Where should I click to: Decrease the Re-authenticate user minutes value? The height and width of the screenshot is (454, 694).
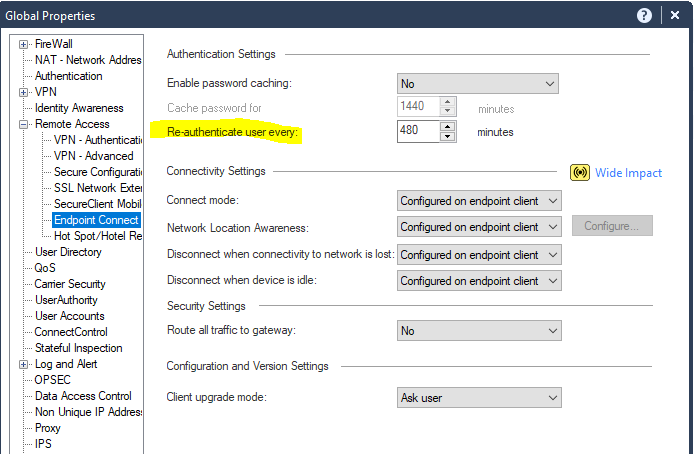click(x=448, y=137)
